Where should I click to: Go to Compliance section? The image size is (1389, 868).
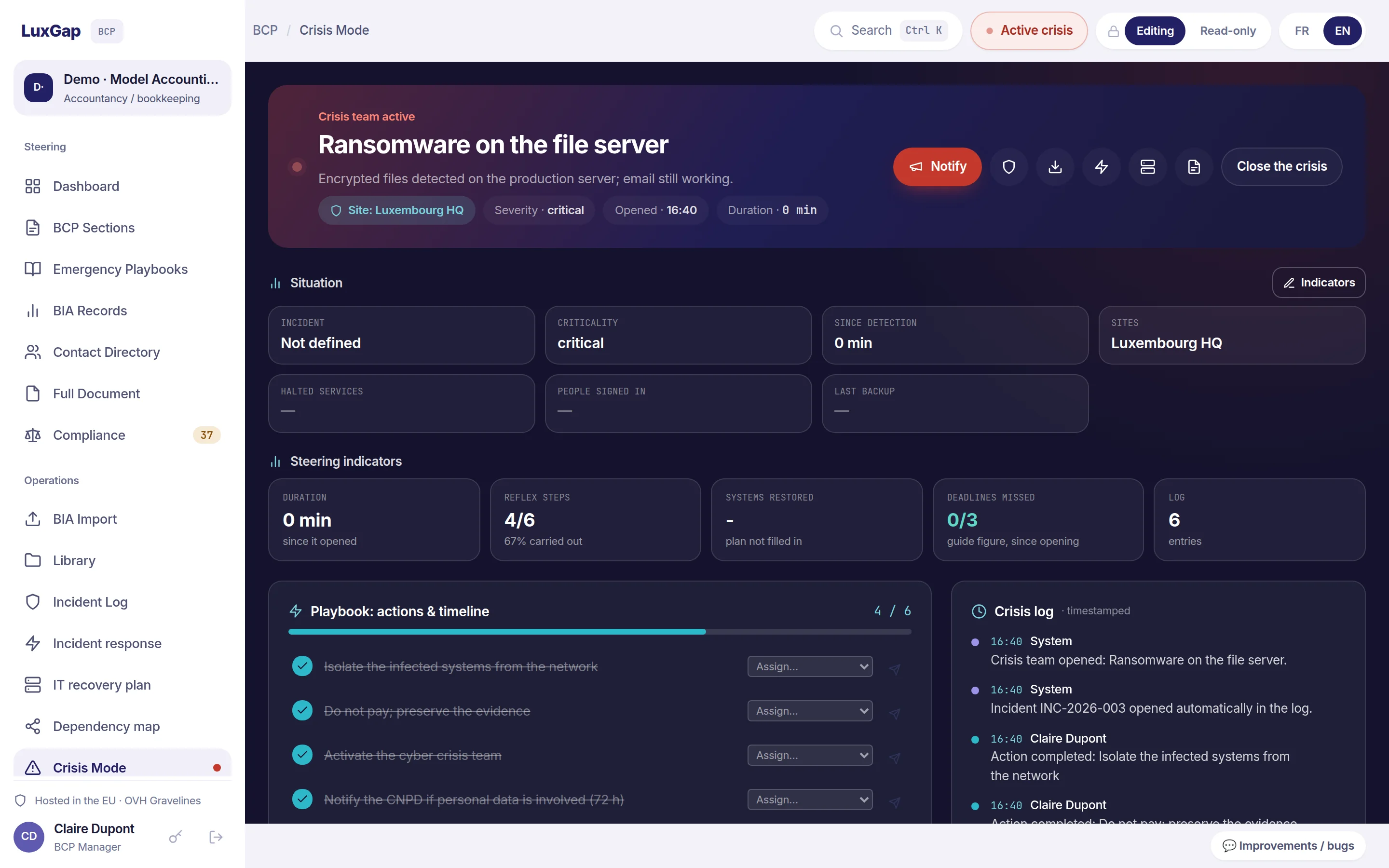pos(122,435)
